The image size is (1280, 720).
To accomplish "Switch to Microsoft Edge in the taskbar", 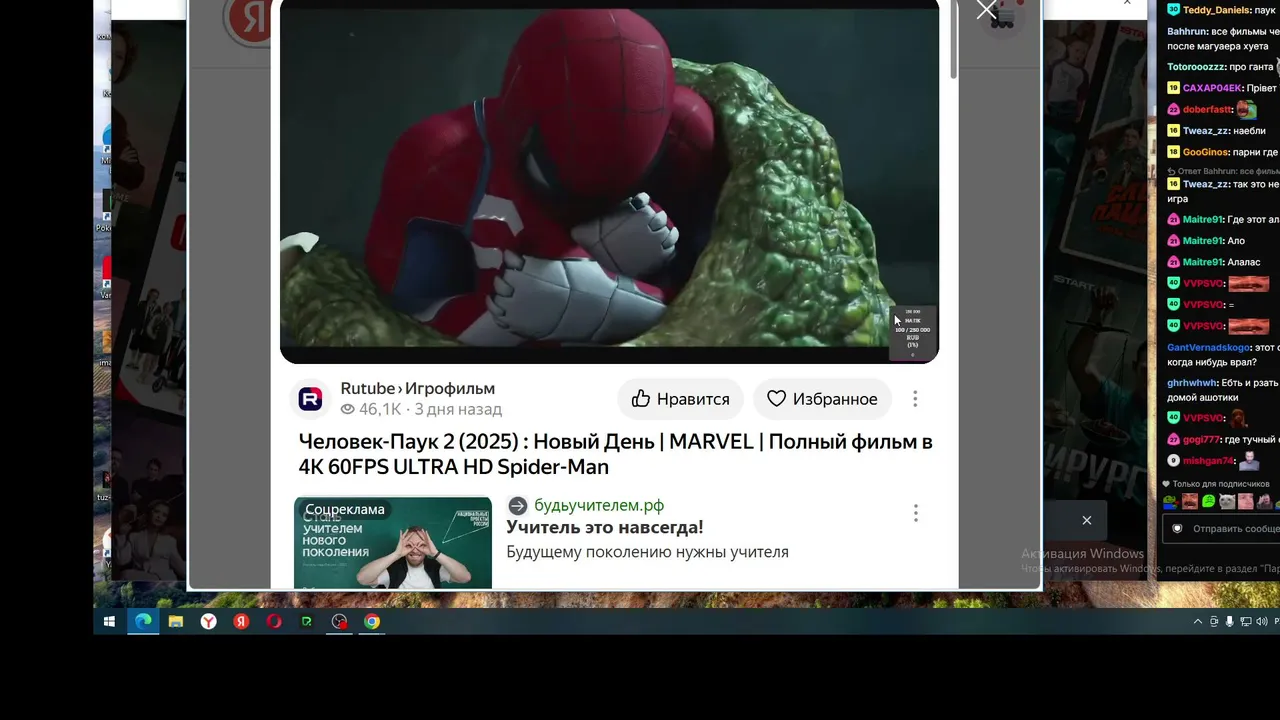I will click(143, 621).
